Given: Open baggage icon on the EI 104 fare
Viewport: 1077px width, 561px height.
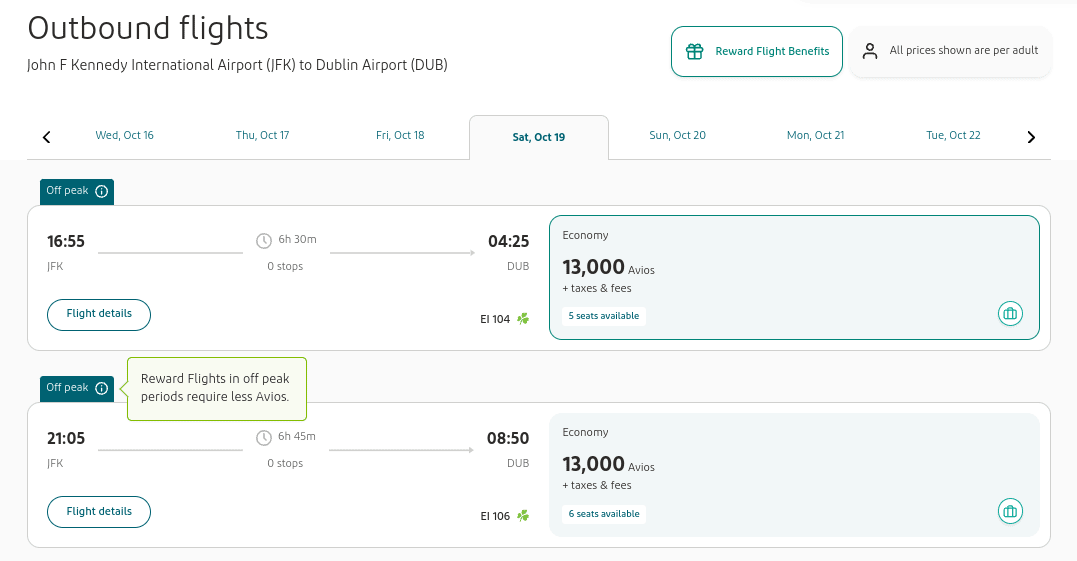Looking at the screenshot, I should coord(1010,314).
